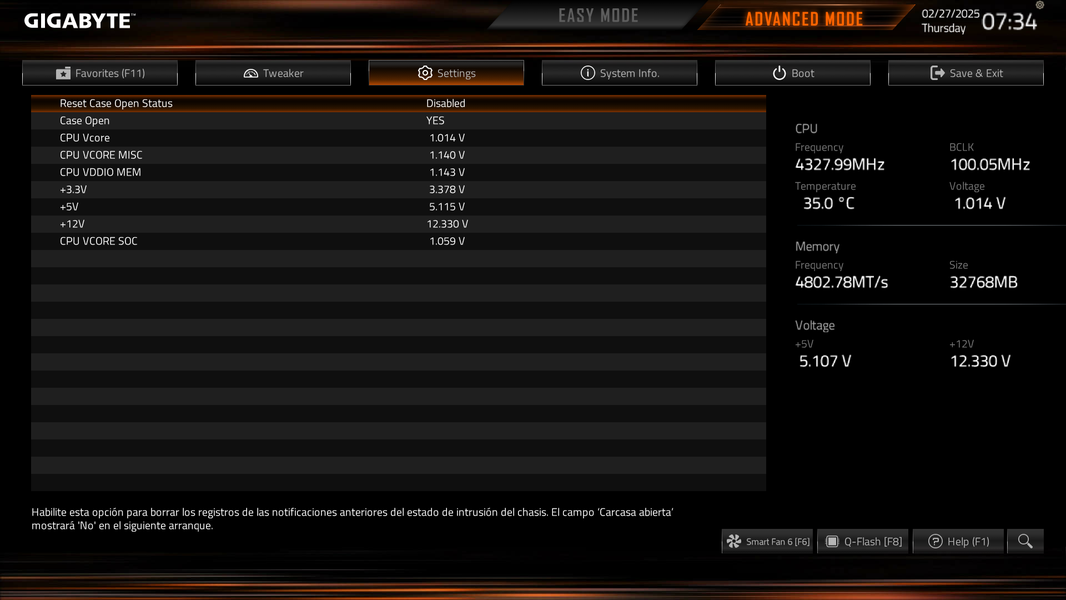Click the +12V voltage row
This screenshot has height=600, width=1066.
(x=398, y=224)
